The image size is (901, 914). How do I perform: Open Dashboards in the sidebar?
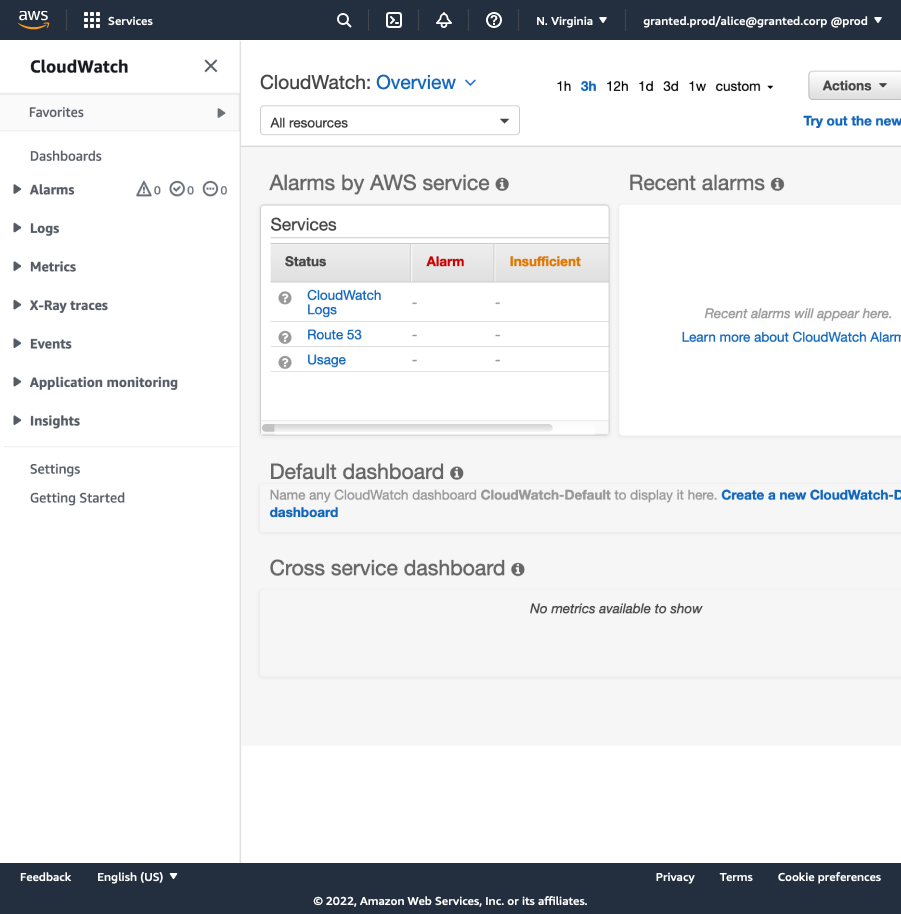66,156
